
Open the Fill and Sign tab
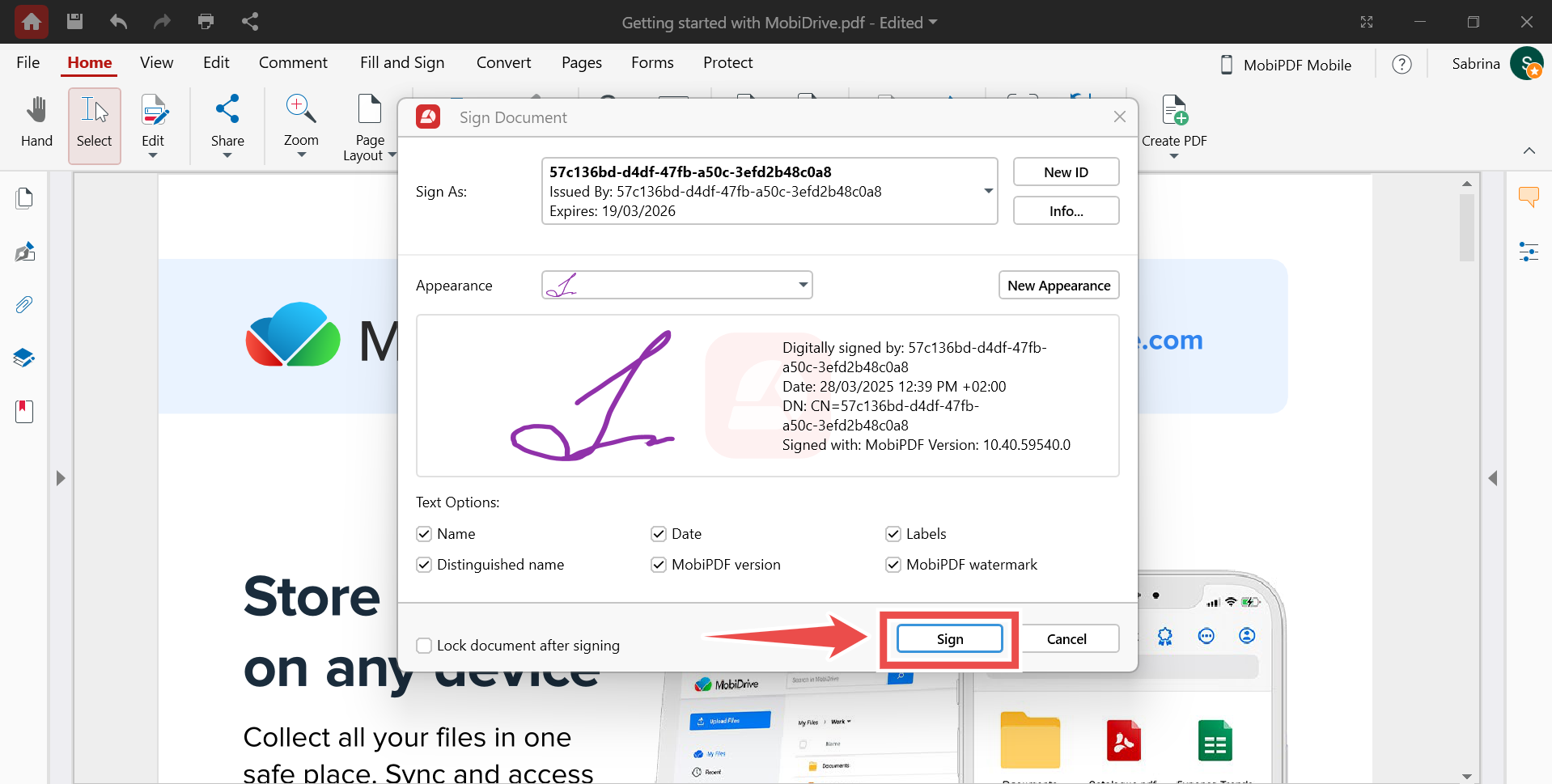pyautogui.click(x=402, y=63)
